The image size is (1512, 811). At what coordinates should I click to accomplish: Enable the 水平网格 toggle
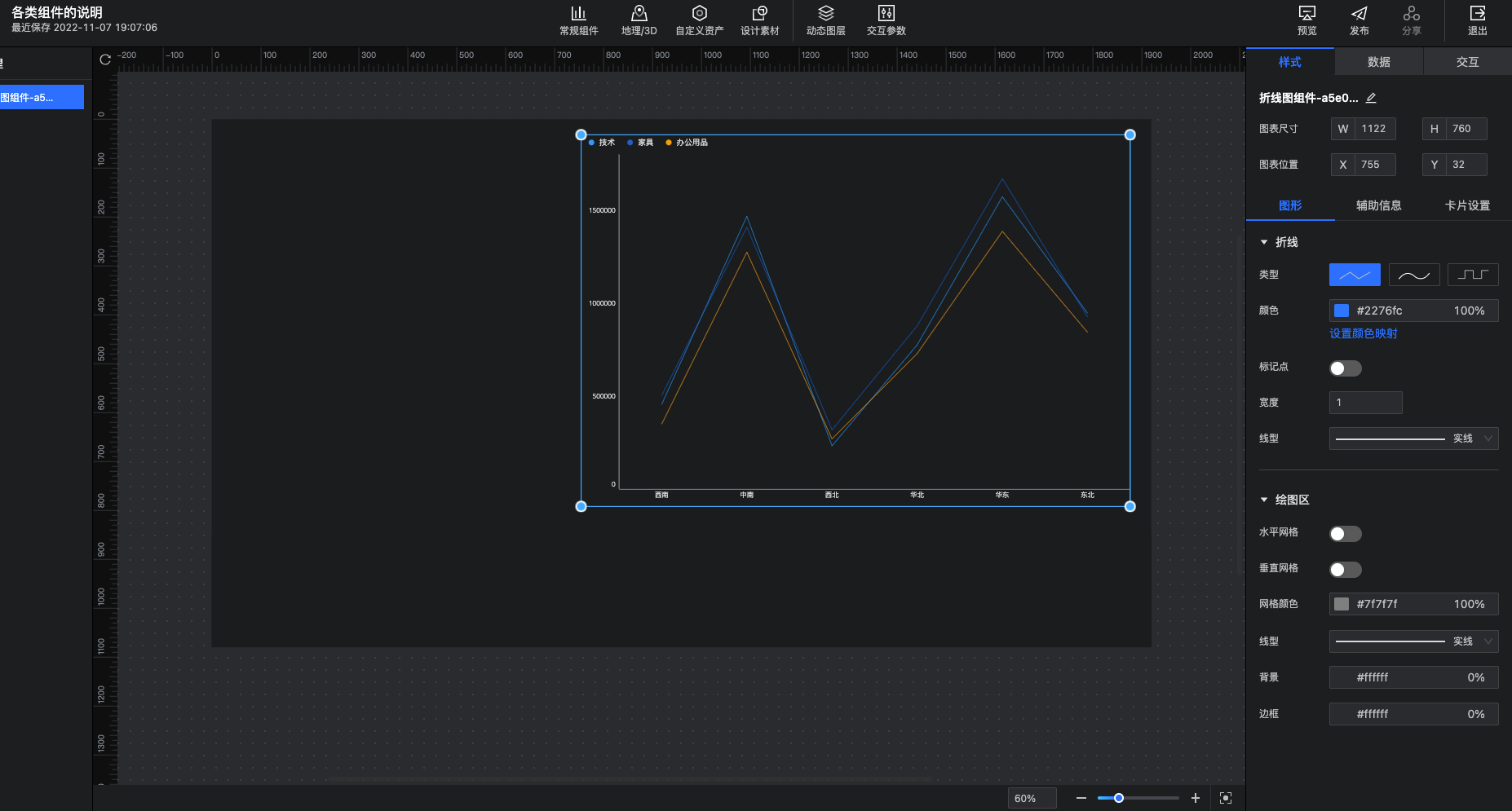pos(1345,534)
